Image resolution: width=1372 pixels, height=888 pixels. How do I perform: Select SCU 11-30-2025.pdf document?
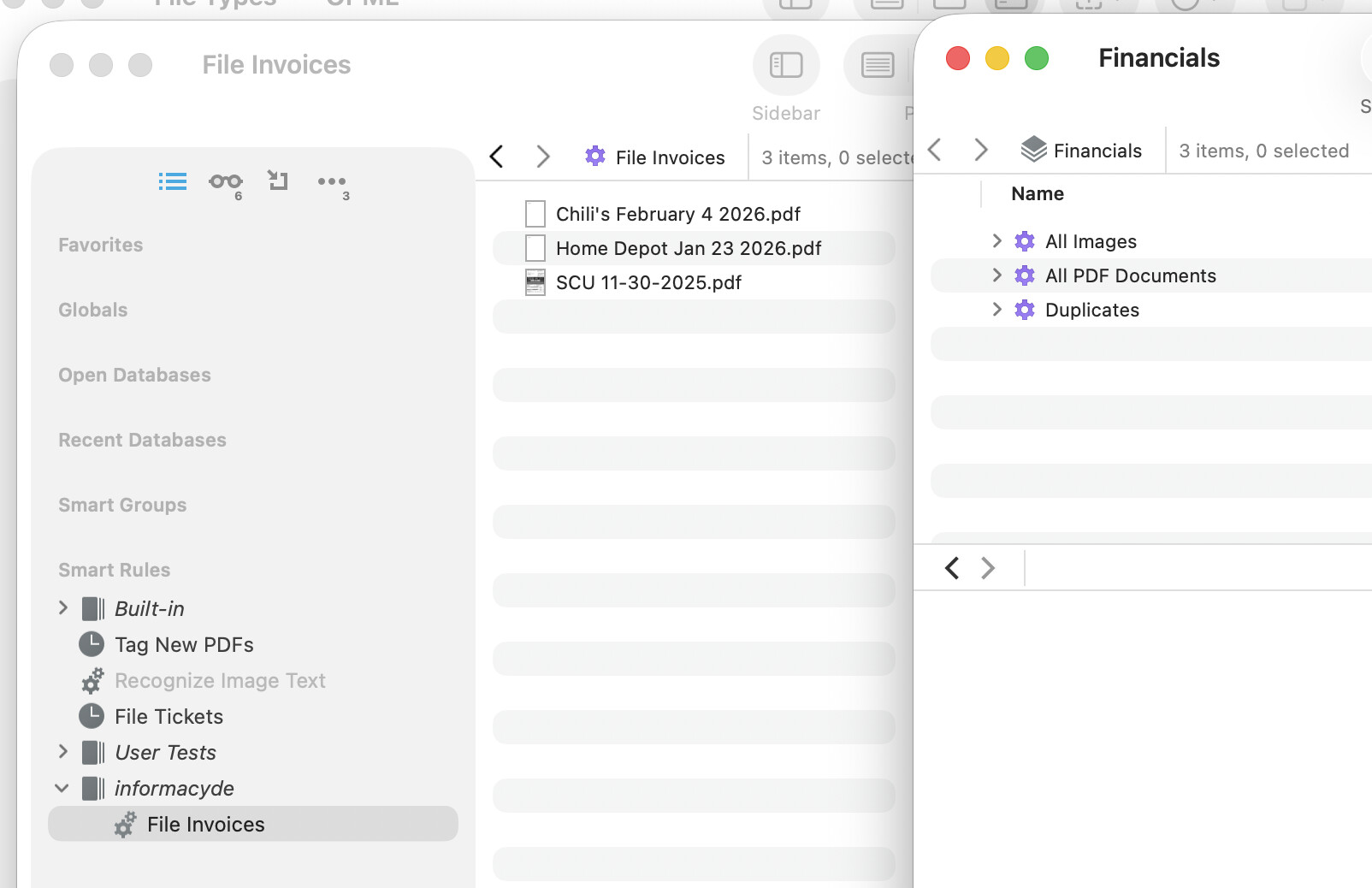click(648, 282)
